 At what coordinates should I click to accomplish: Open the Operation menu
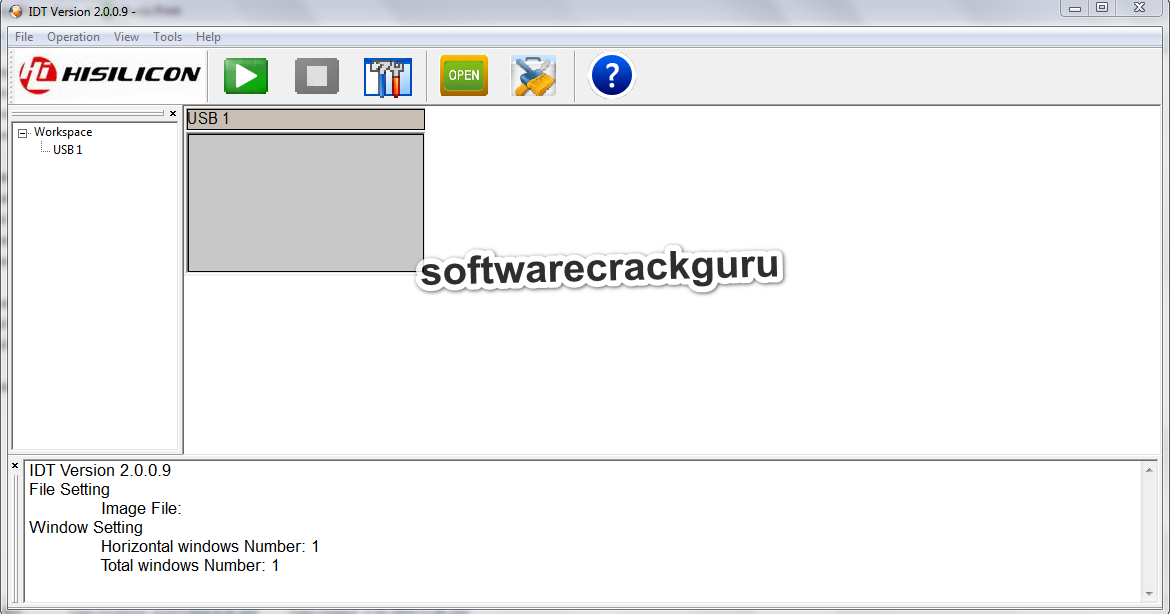[73, 37]
